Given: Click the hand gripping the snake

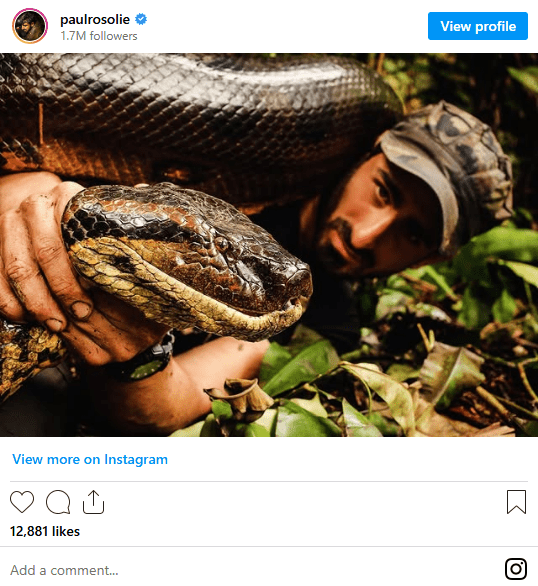Looking at the screenshot, I should [56, 269].
